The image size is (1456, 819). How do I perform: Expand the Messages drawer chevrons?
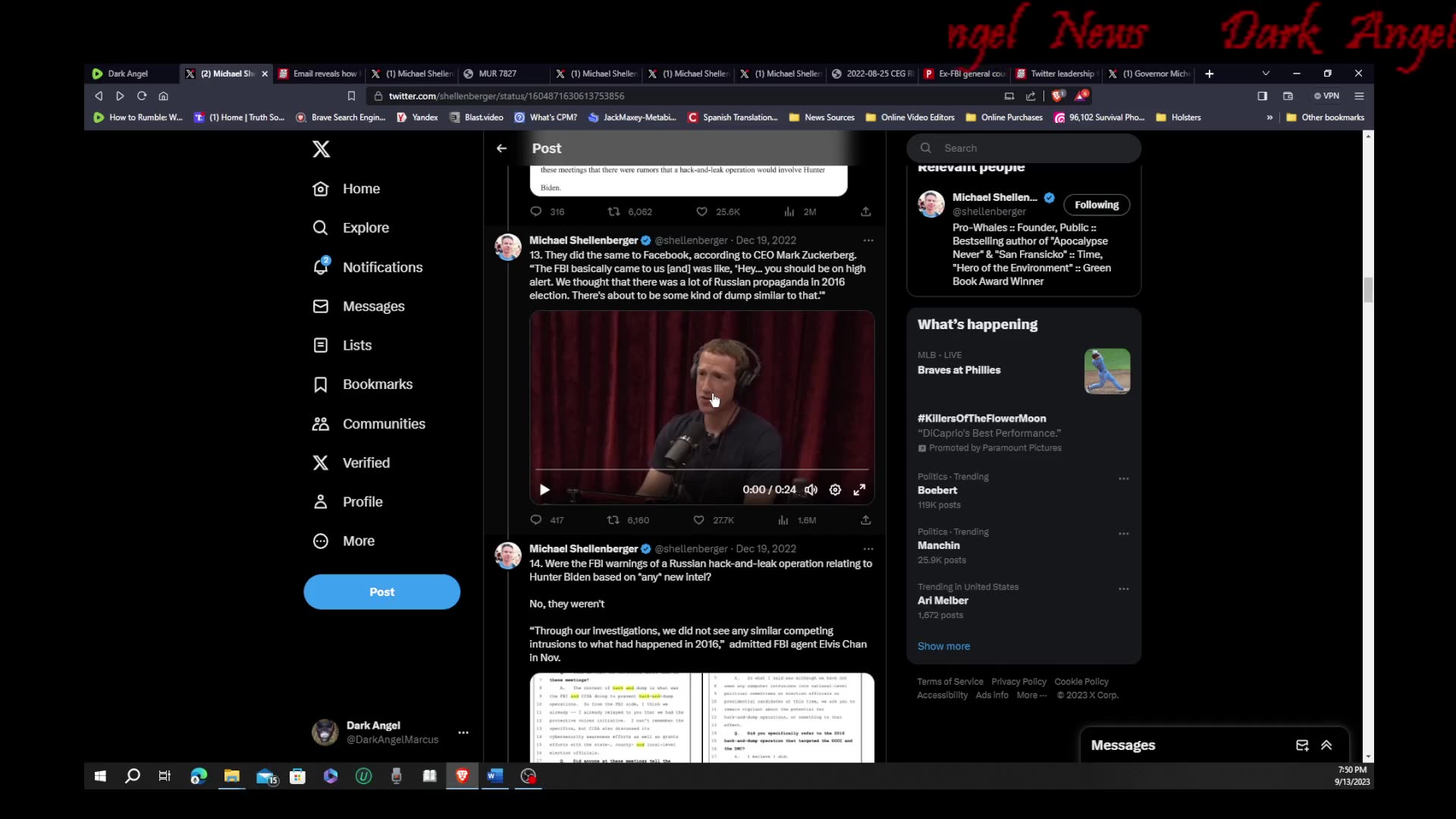[1326, 745]
